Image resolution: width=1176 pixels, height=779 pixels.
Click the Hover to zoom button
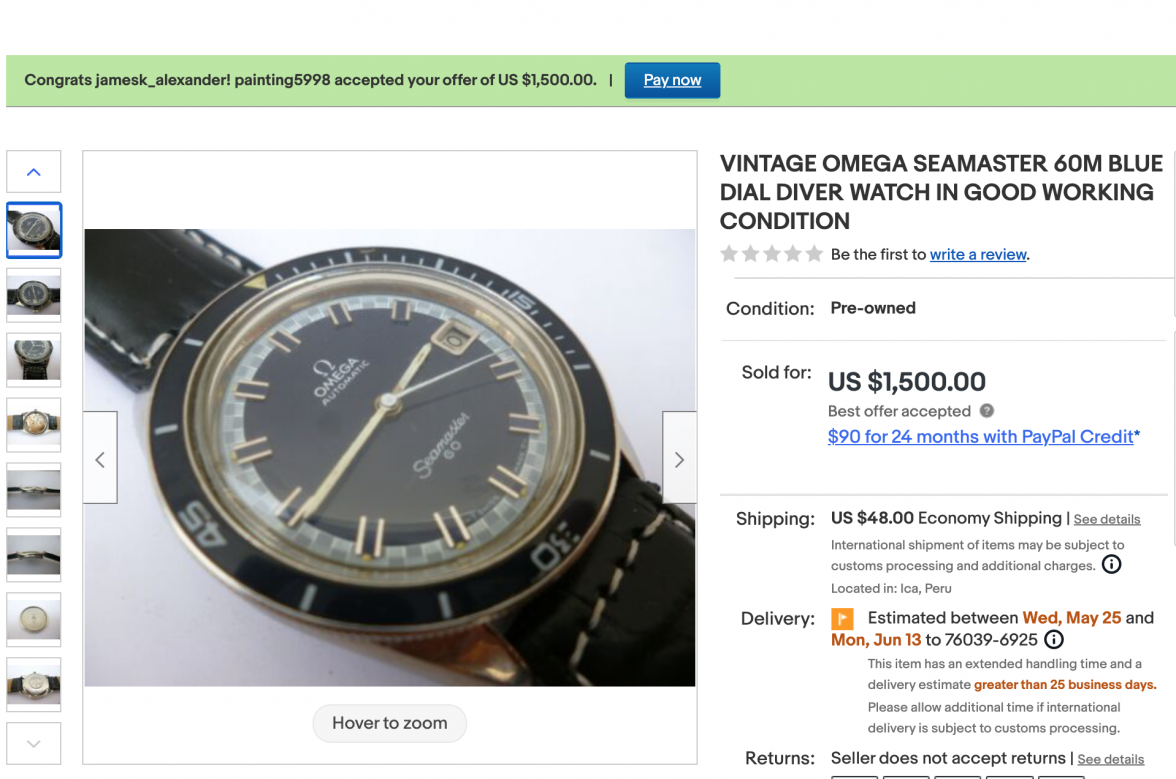click(x=389, y=723)
